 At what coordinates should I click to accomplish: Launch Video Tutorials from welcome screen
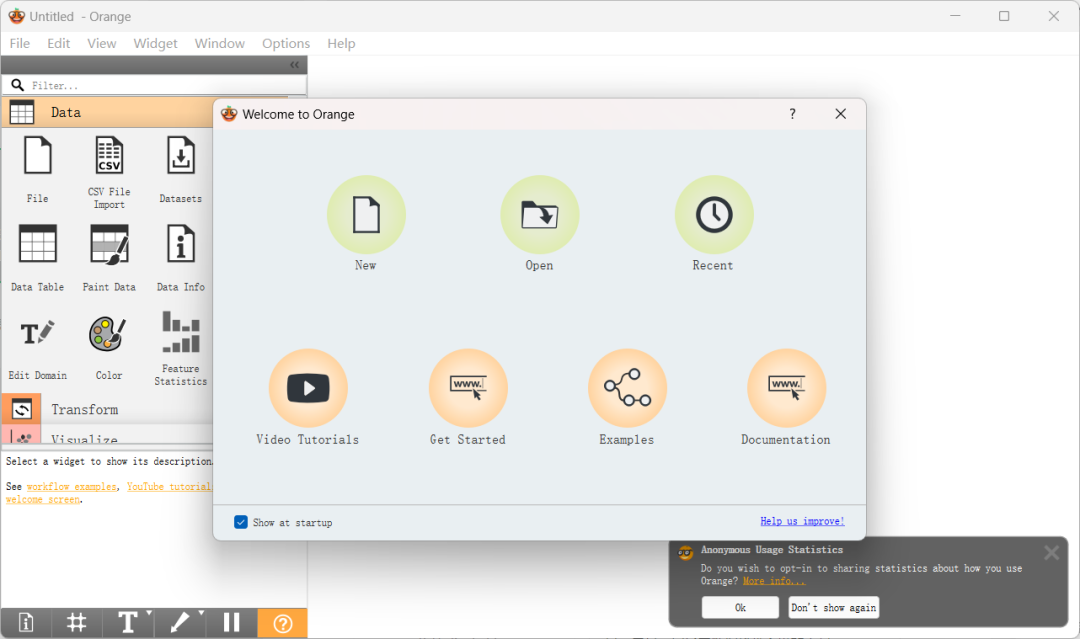tap(308, 388)
